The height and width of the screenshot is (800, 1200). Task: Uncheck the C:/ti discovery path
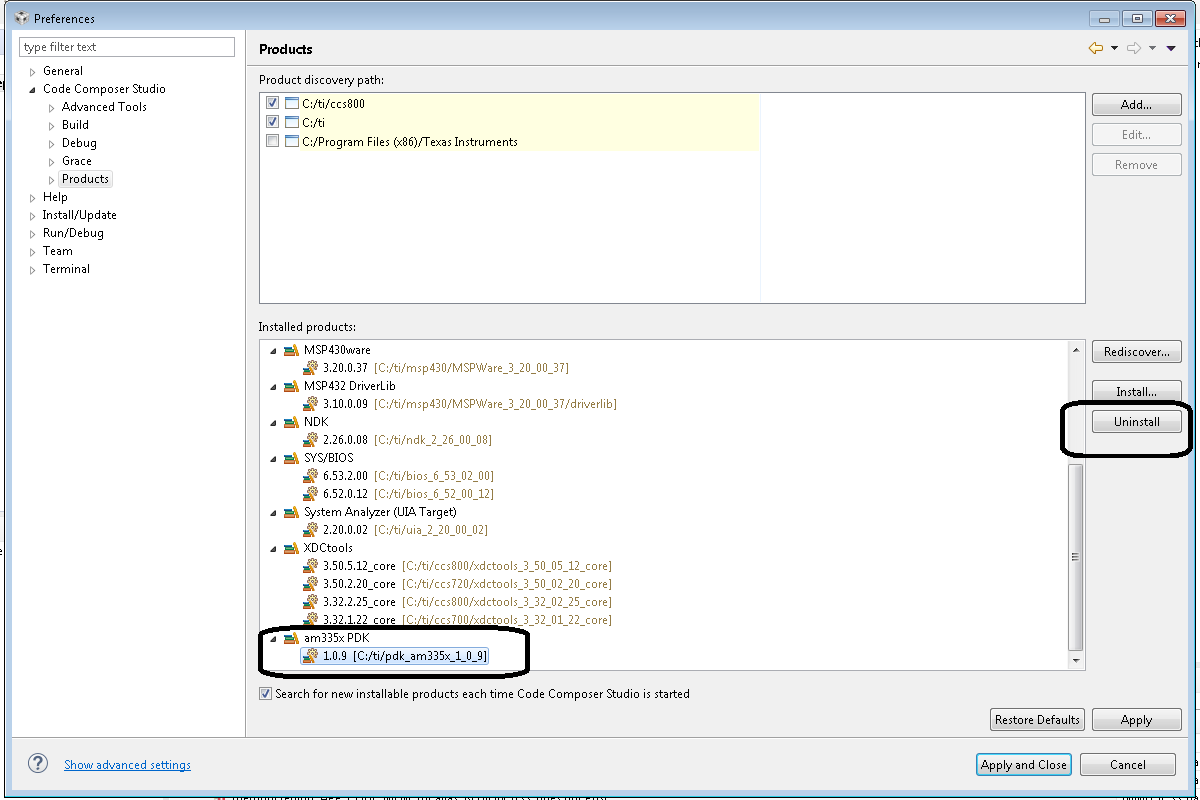pyautogui.click(x=273, y=122)
